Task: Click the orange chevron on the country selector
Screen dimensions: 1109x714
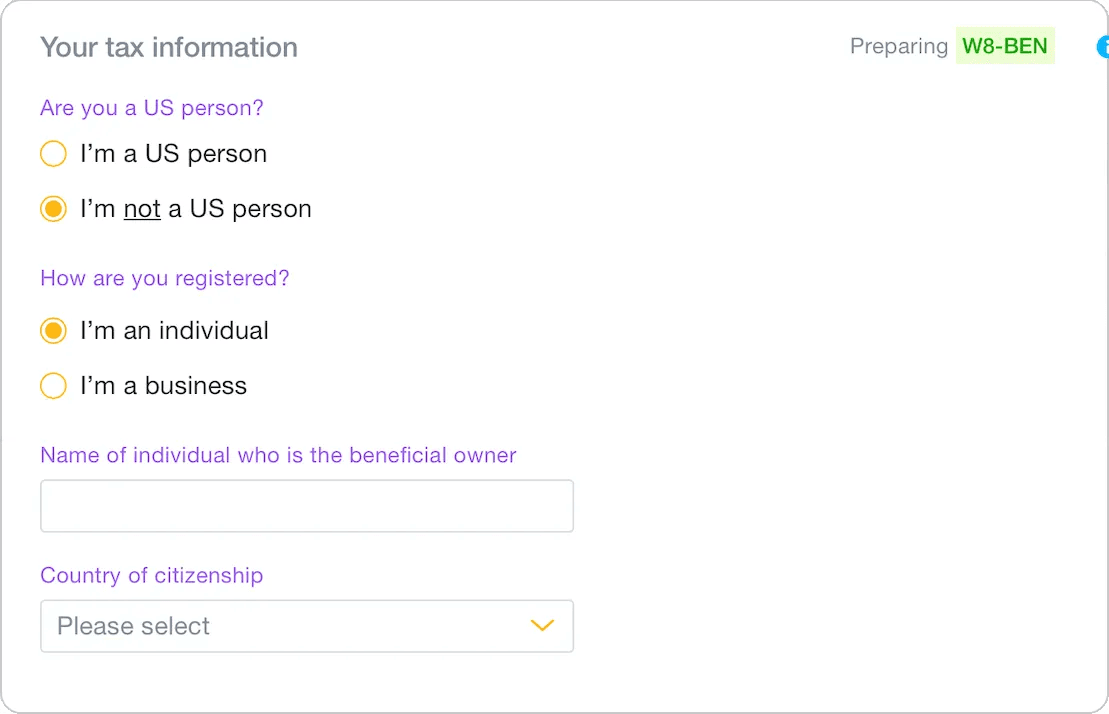Action: [x=543, y=625]
